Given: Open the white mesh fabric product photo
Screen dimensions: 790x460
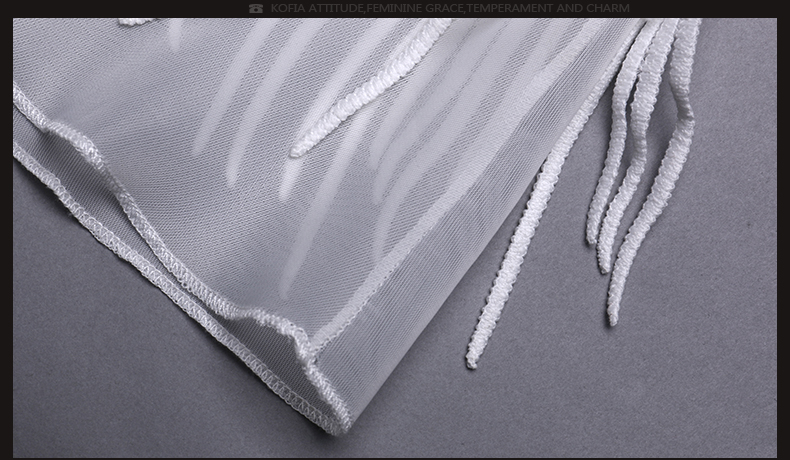Looking at the screenshot, I should click(394, 238).
